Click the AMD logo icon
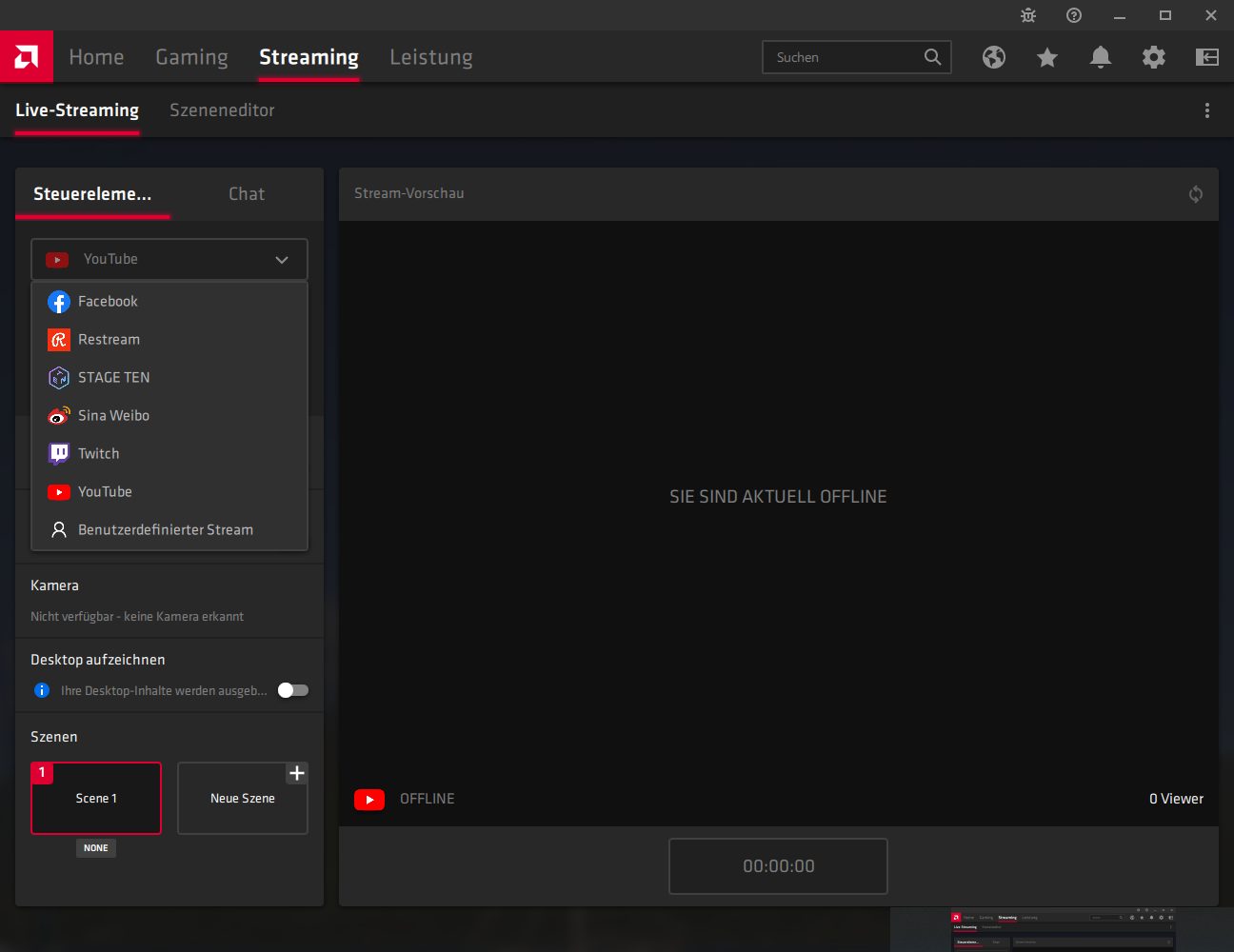The image size is (1234, 952). (x=27, y=57)
